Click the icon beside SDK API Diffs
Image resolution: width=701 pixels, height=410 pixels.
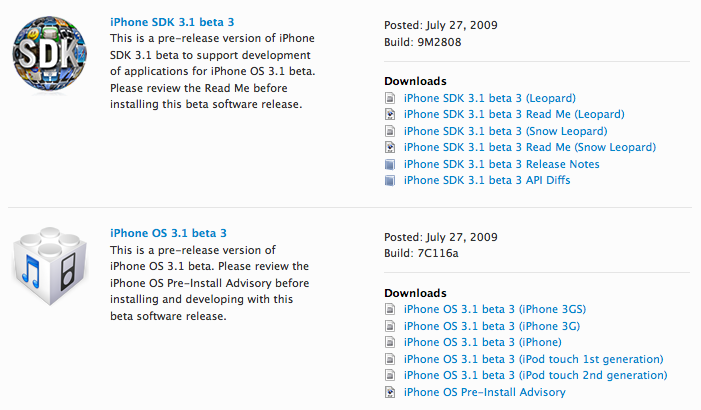click(390, 180)
